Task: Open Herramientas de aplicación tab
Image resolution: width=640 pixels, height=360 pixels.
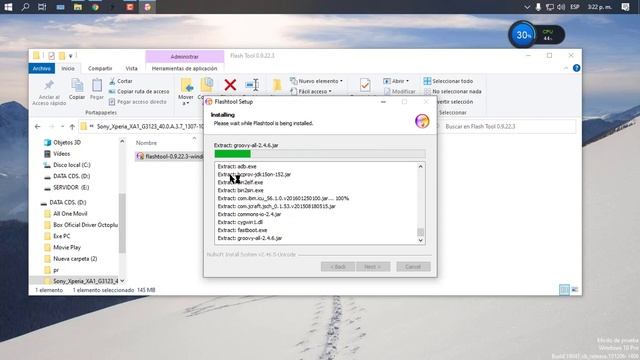Action: (x=184, y=69)
